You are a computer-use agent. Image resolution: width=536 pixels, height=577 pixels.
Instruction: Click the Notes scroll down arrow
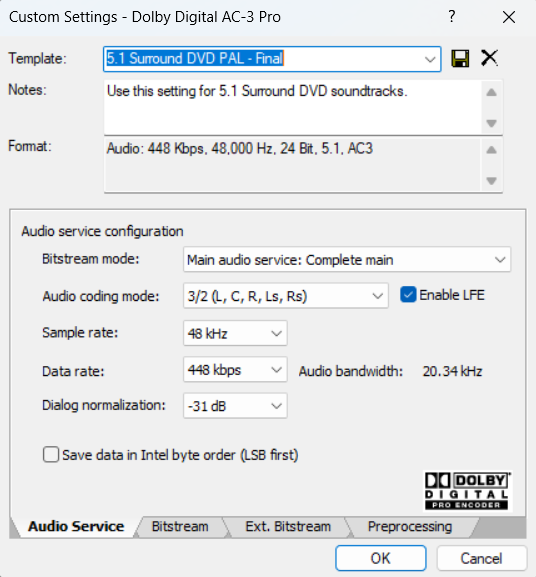pyautogui.click(x=491, y=123)
